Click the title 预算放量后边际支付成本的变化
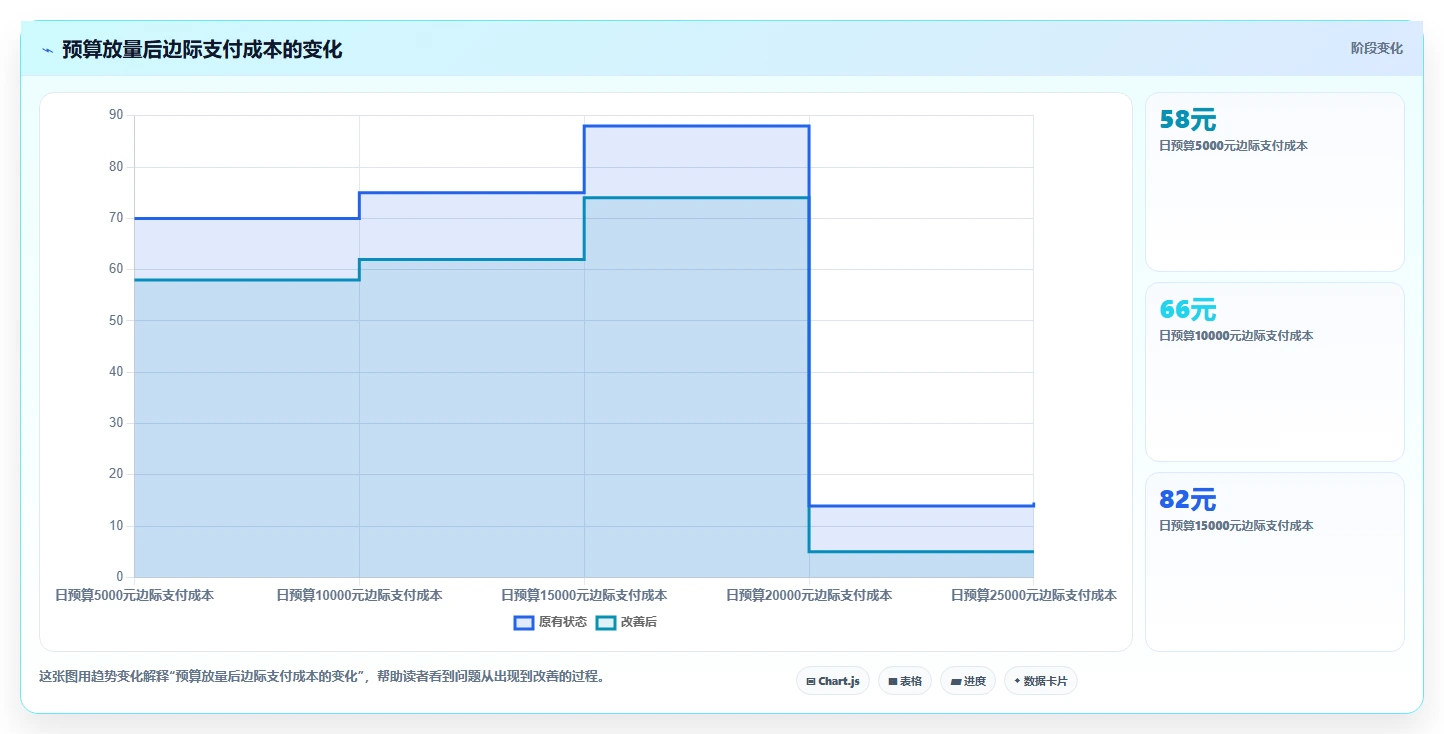 coord(202,50)
